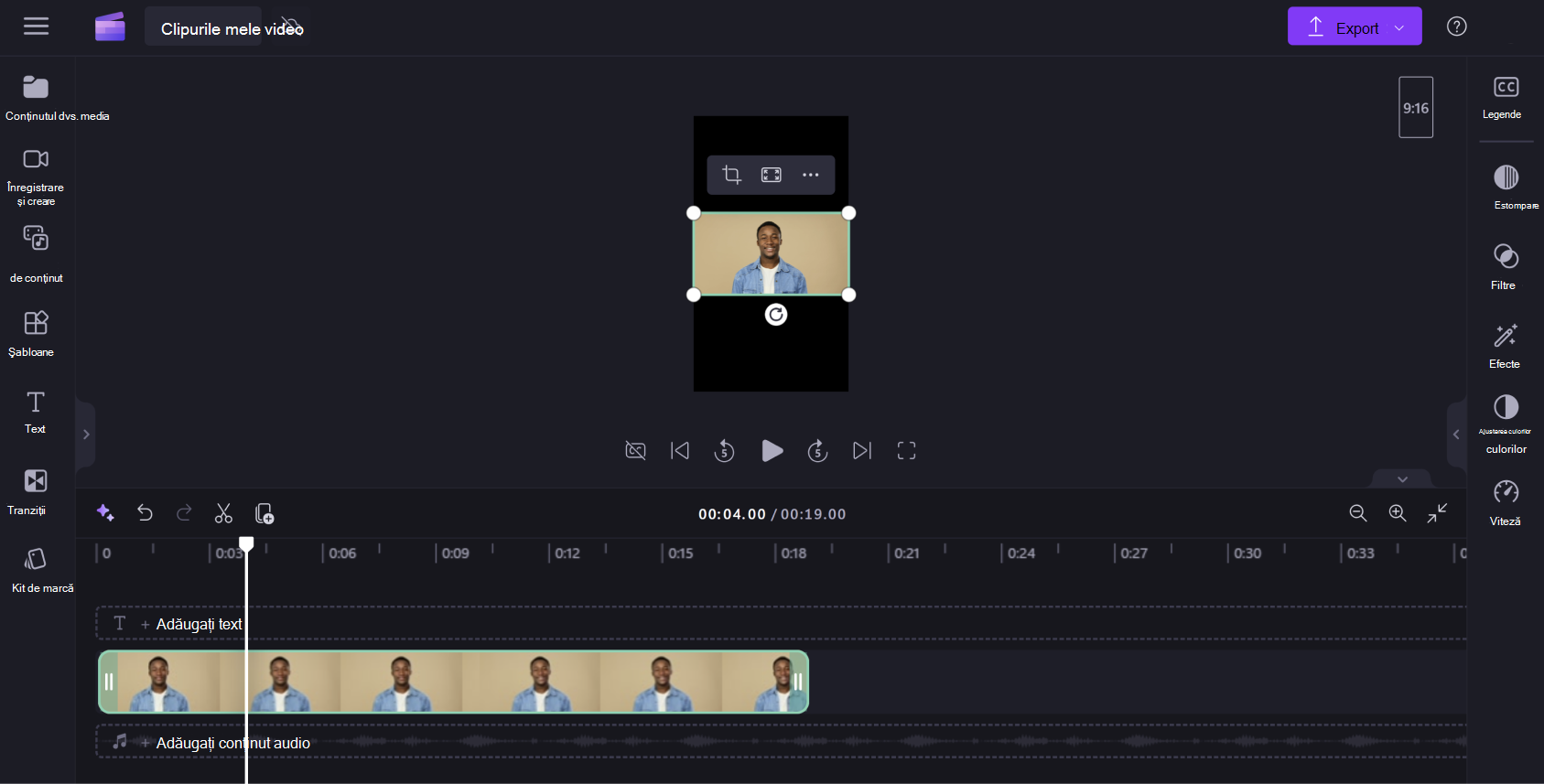This screenshot has height=784, width=1544.
Task: Zoom out the timeline
Action: coord(1358,513)
